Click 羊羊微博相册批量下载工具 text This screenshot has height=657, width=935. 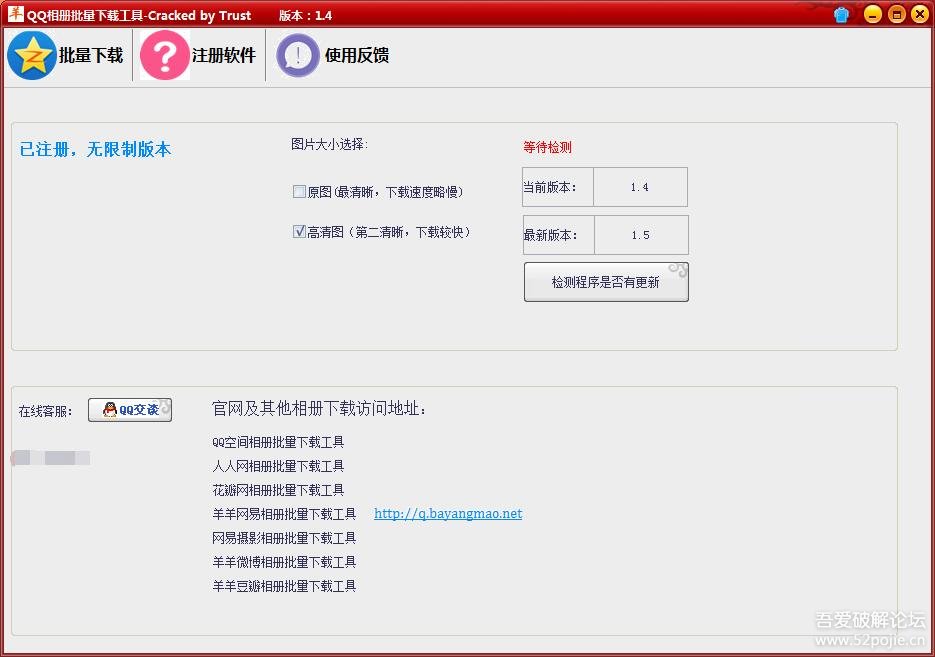(284, 562)
